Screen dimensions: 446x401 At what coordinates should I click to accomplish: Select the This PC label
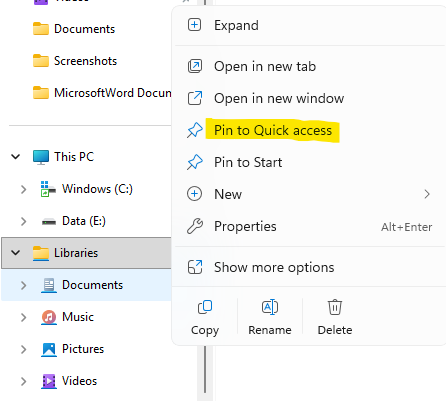[x=74, y=157]
